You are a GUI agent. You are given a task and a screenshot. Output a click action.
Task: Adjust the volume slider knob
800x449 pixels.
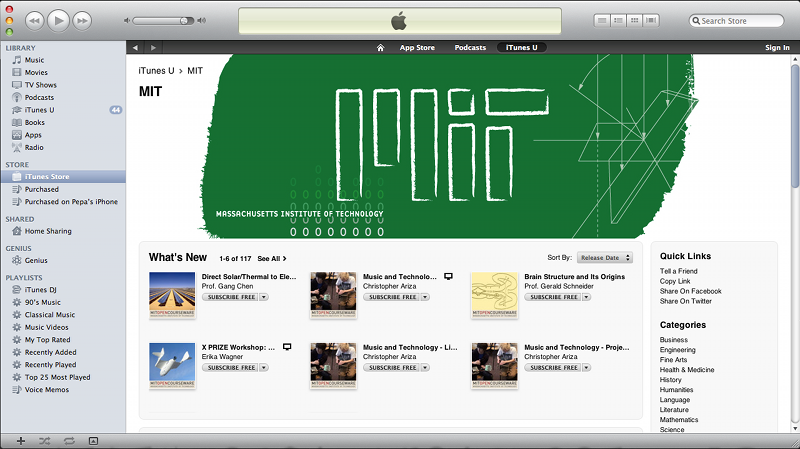point(184,21)
